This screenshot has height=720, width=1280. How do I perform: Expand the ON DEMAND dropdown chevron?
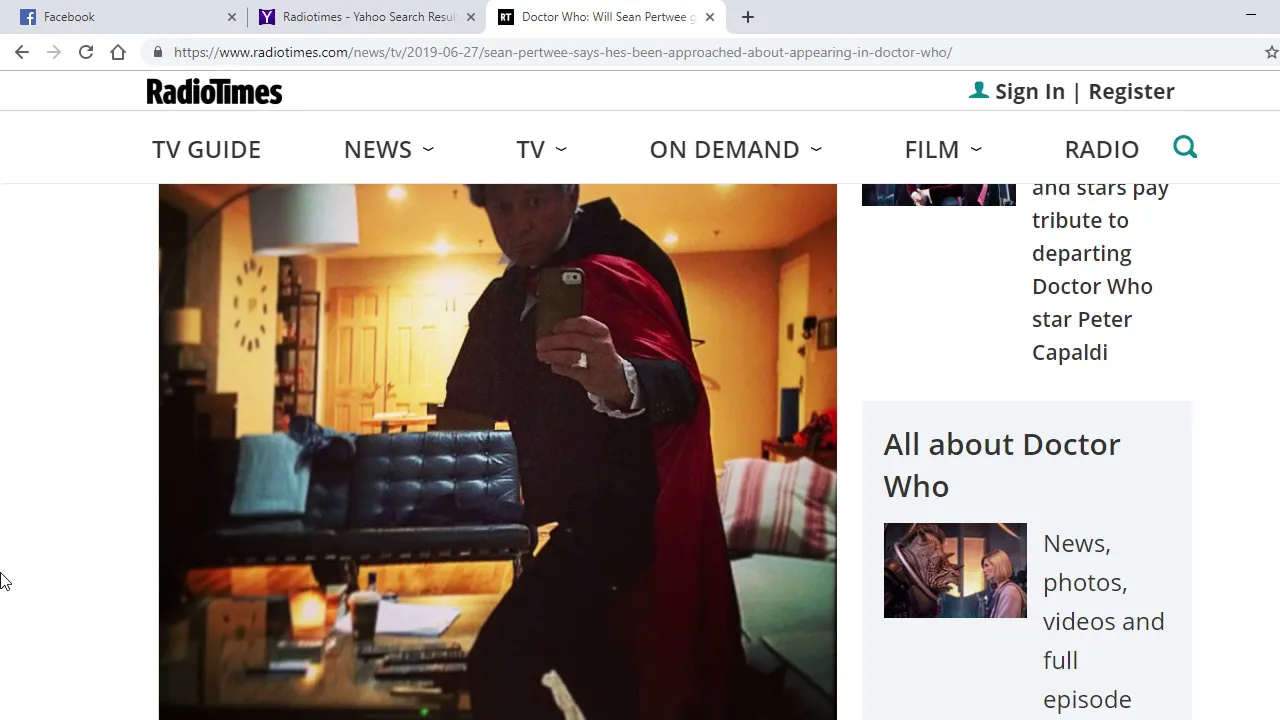(x=816, y=149)
